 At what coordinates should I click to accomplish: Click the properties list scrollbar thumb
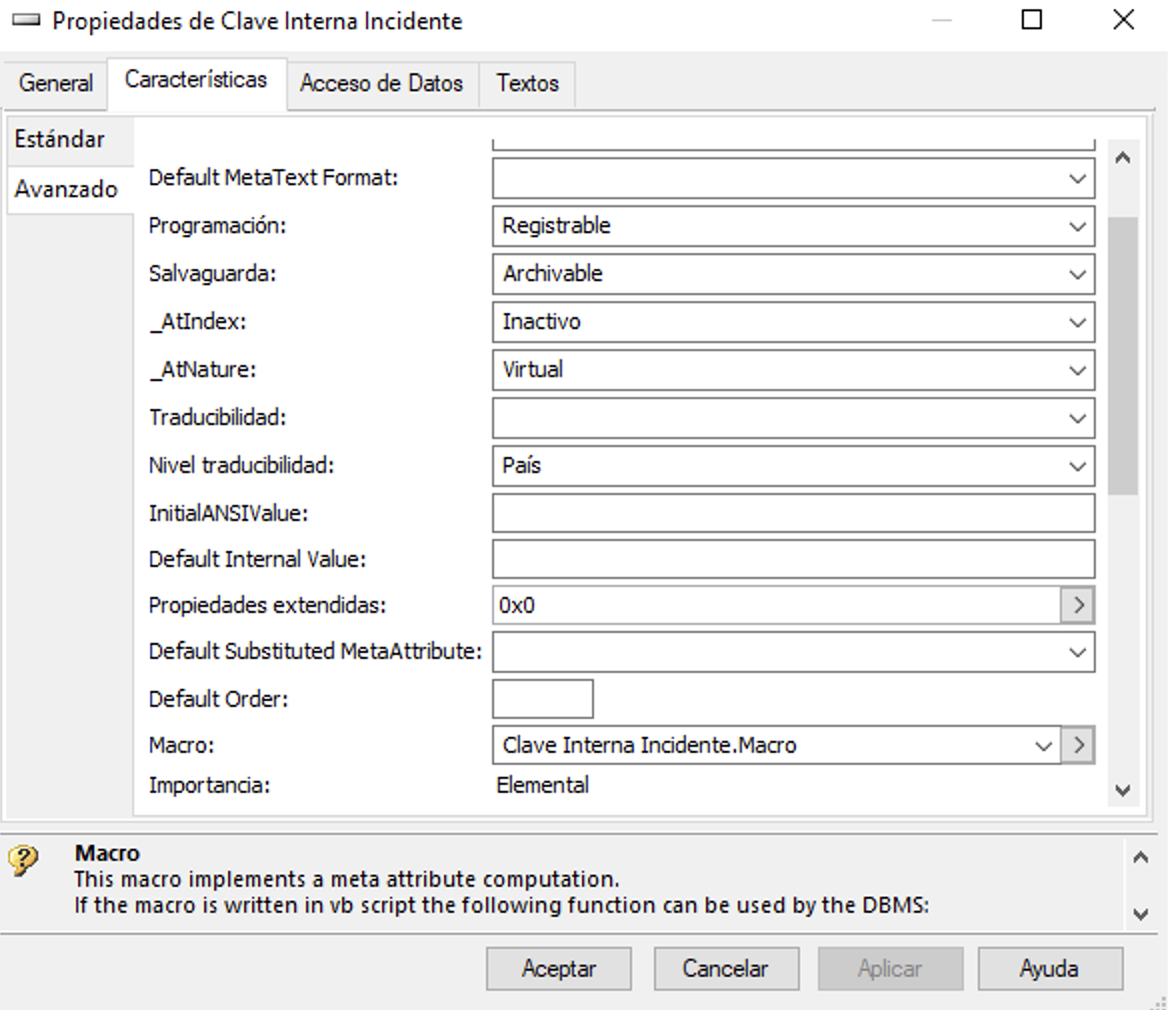(x=1123, y=355)
